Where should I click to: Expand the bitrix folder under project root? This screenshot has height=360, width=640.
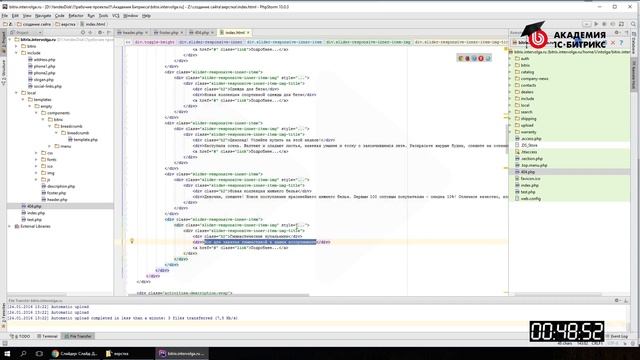coord(17,46)
